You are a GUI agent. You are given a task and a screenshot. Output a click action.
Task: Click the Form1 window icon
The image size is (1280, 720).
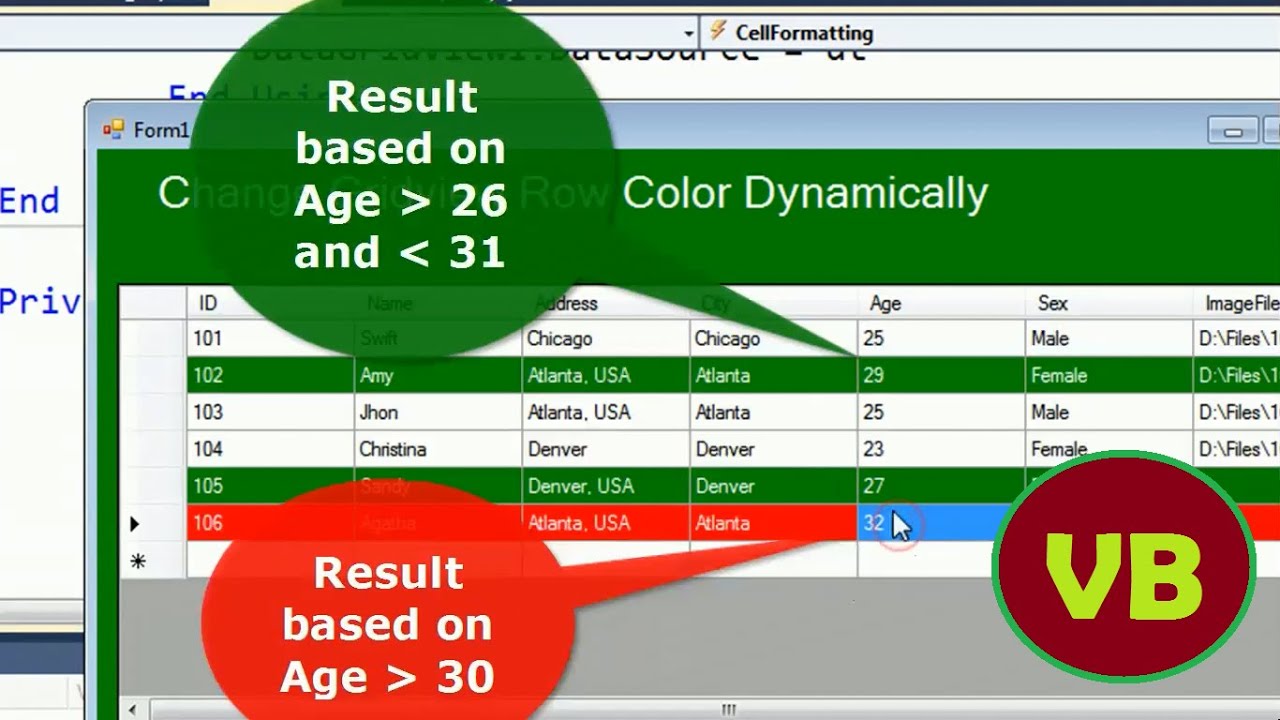pyautogui.click(x=115, y=130)
